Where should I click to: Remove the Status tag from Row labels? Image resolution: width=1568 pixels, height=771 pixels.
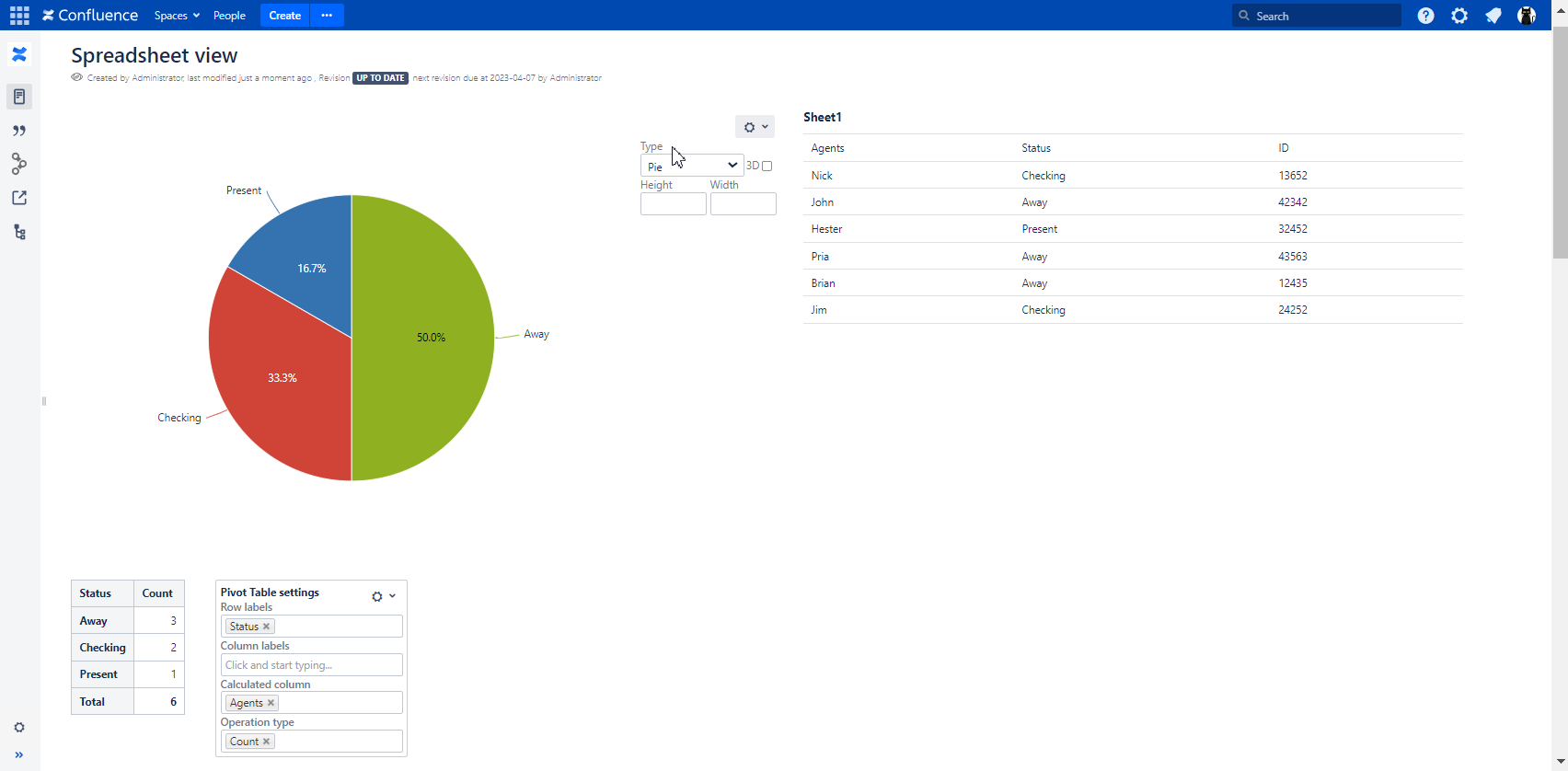[x=267, y=627]
